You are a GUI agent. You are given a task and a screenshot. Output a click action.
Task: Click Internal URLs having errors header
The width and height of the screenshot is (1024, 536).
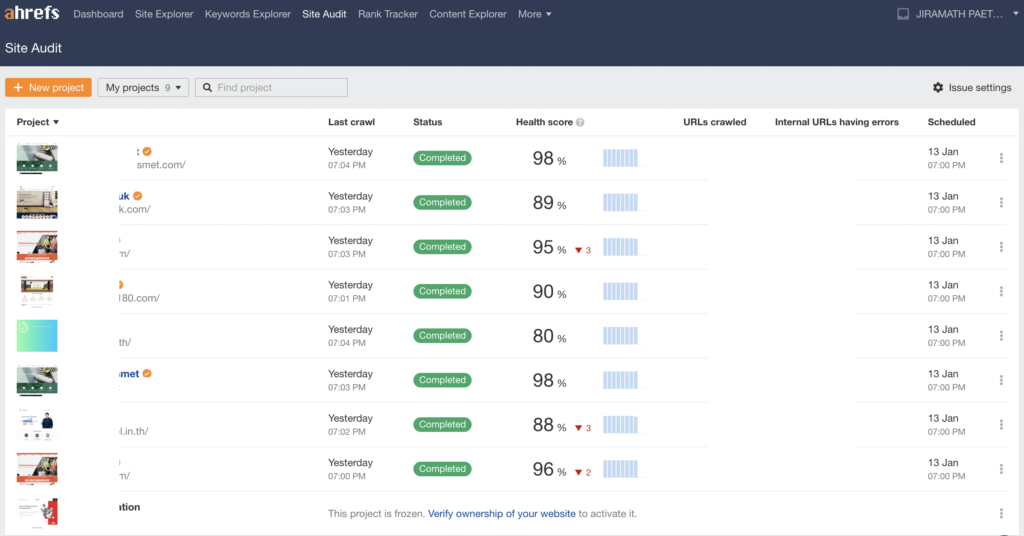point(837,122)
